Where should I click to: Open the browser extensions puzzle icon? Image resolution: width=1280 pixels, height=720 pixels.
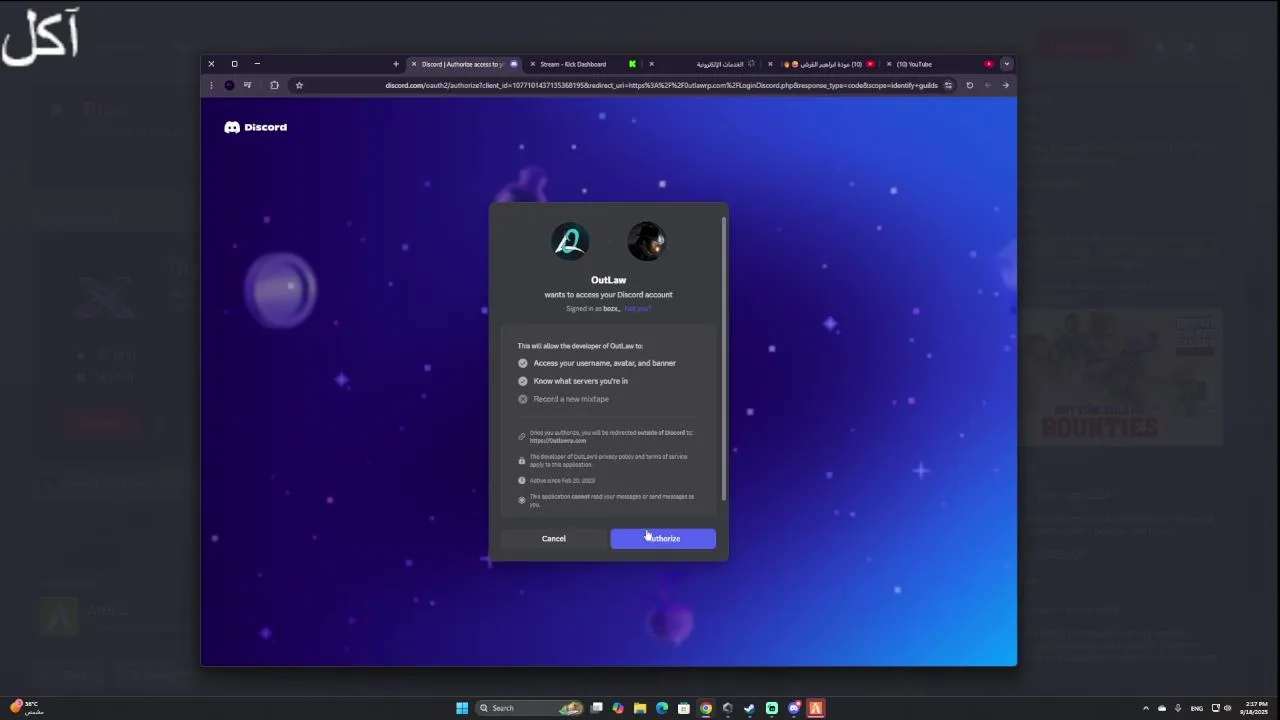click(x=274, y=85)
